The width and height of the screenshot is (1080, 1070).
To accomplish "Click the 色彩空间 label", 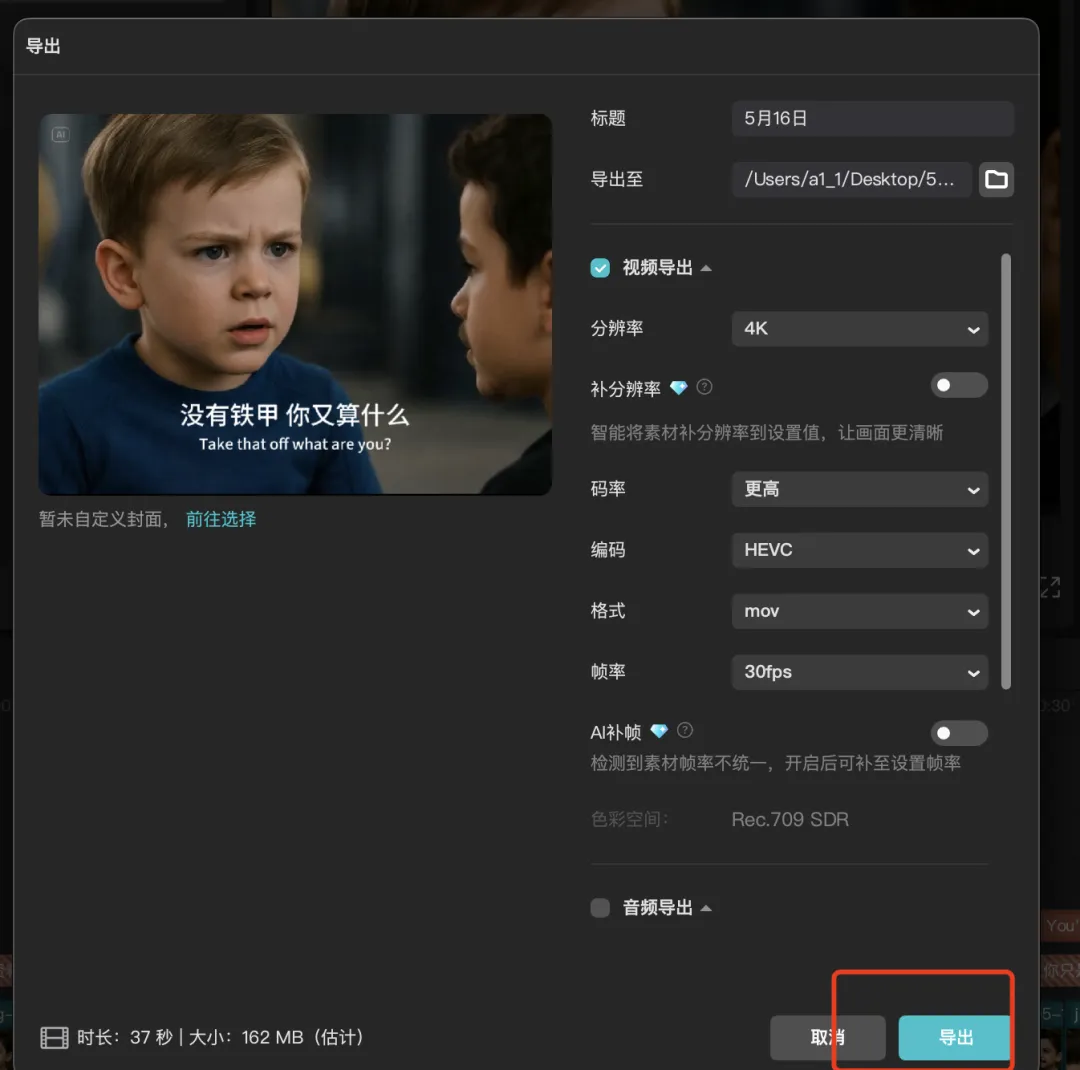I will coord(629,819).
